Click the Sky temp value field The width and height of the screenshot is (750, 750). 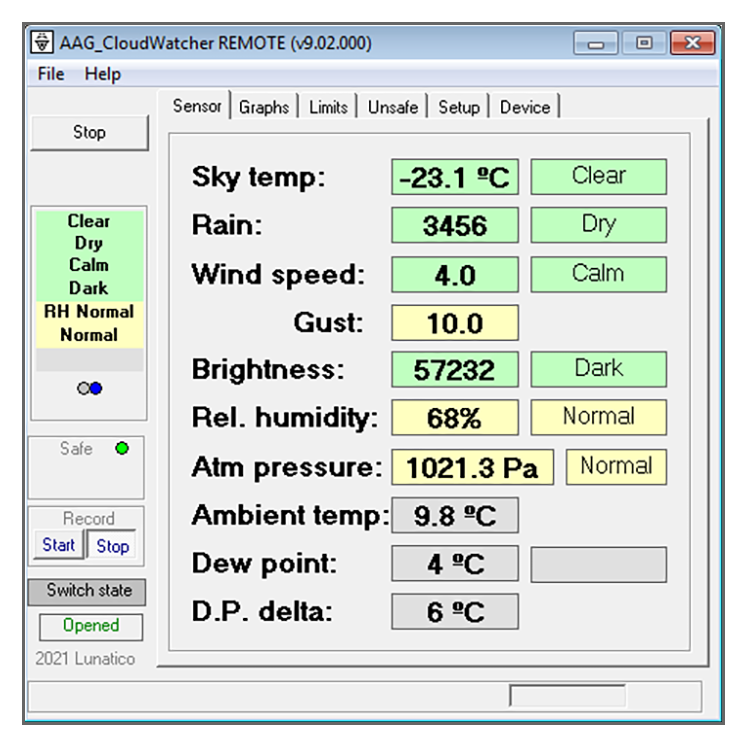pyautogui.click(x=454, y=178)
